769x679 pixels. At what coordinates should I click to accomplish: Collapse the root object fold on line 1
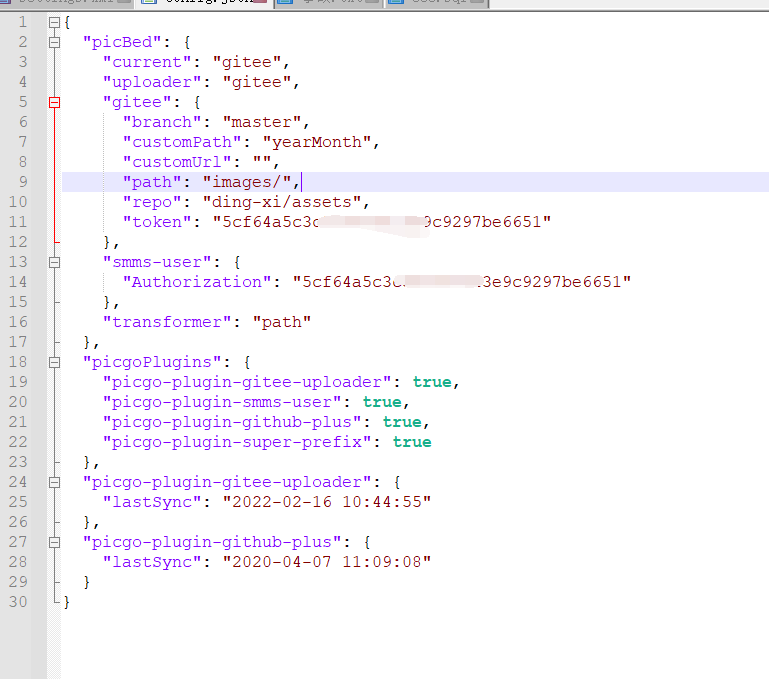[x=54, y=23]
